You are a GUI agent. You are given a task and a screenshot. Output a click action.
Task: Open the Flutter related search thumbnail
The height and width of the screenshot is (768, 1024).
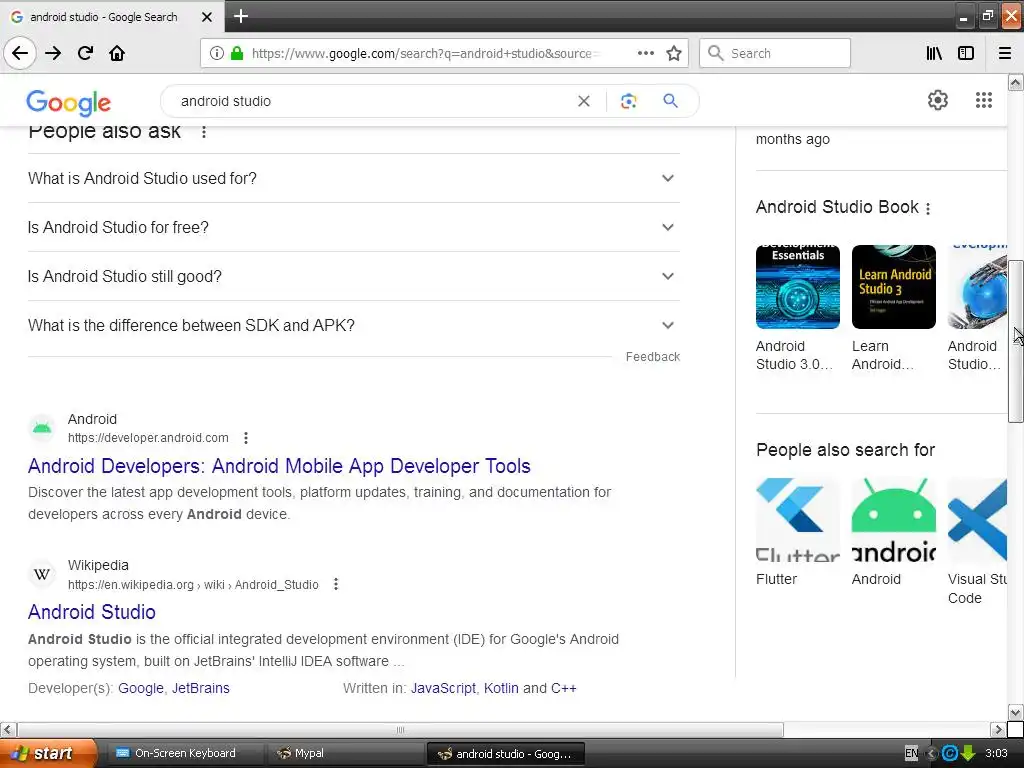click(797, 520)
